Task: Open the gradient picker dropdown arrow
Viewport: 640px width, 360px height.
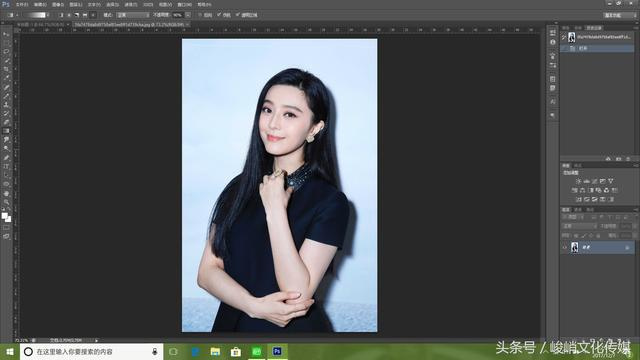Action: pos(48,15)
